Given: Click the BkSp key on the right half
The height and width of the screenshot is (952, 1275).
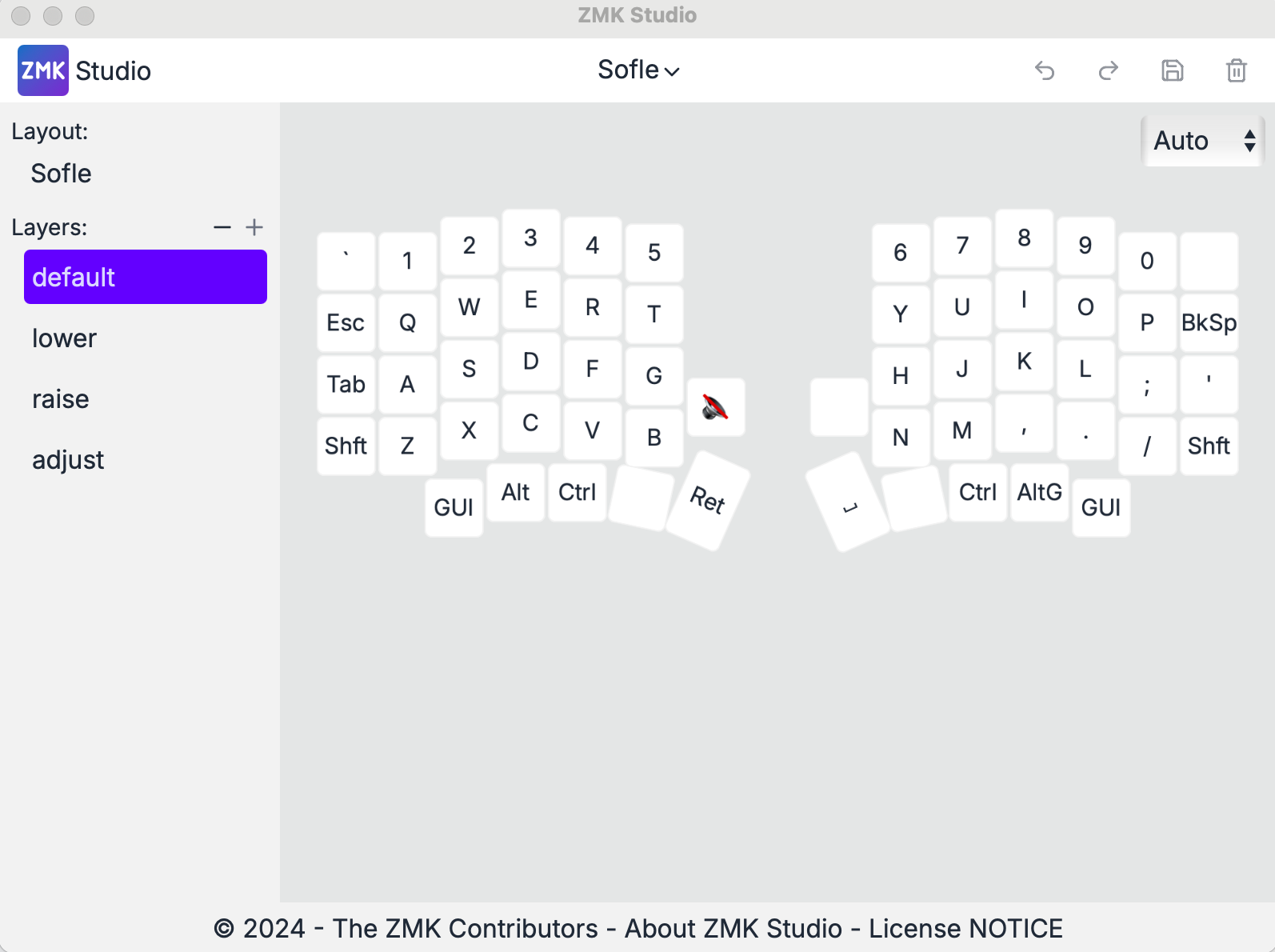Looking at the screenshot, I should point(1209,322).
